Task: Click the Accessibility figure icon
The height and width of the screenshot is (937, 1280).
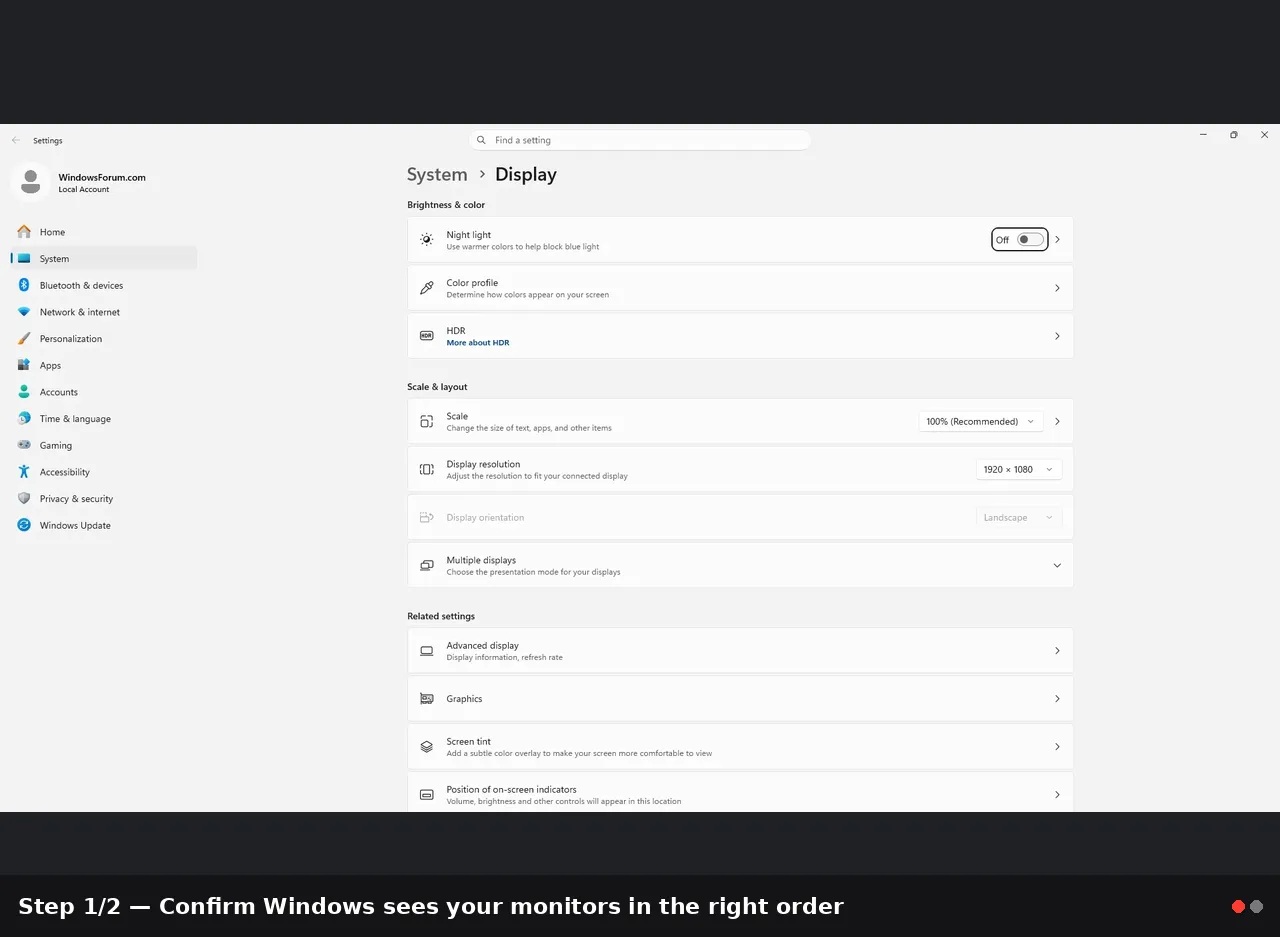Action: pos(24,472)
